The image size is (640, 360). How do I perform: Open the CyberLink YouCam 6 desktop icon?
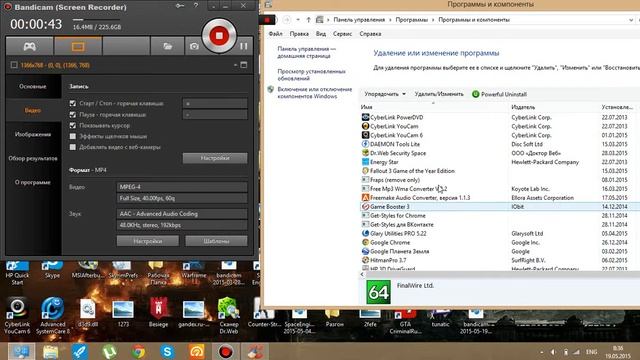(x=17, y=315)
